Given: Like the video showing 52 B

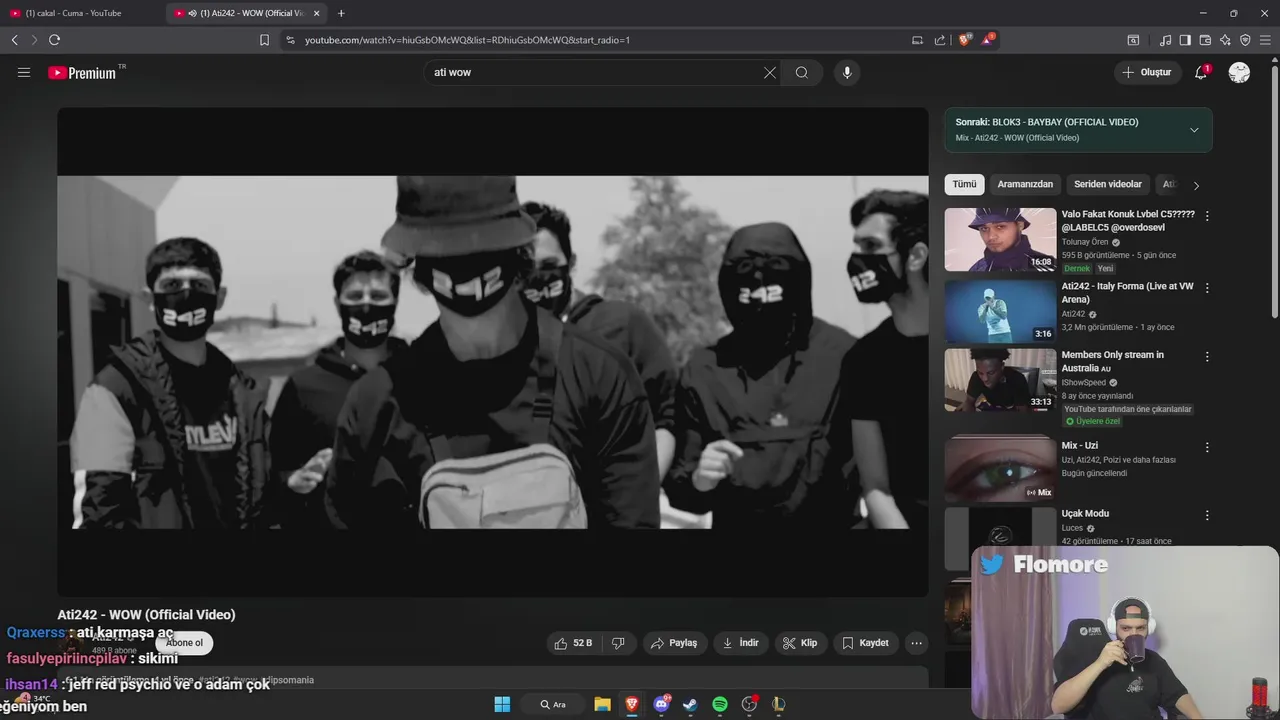Looking at the screenshot, I should point(574,643).
